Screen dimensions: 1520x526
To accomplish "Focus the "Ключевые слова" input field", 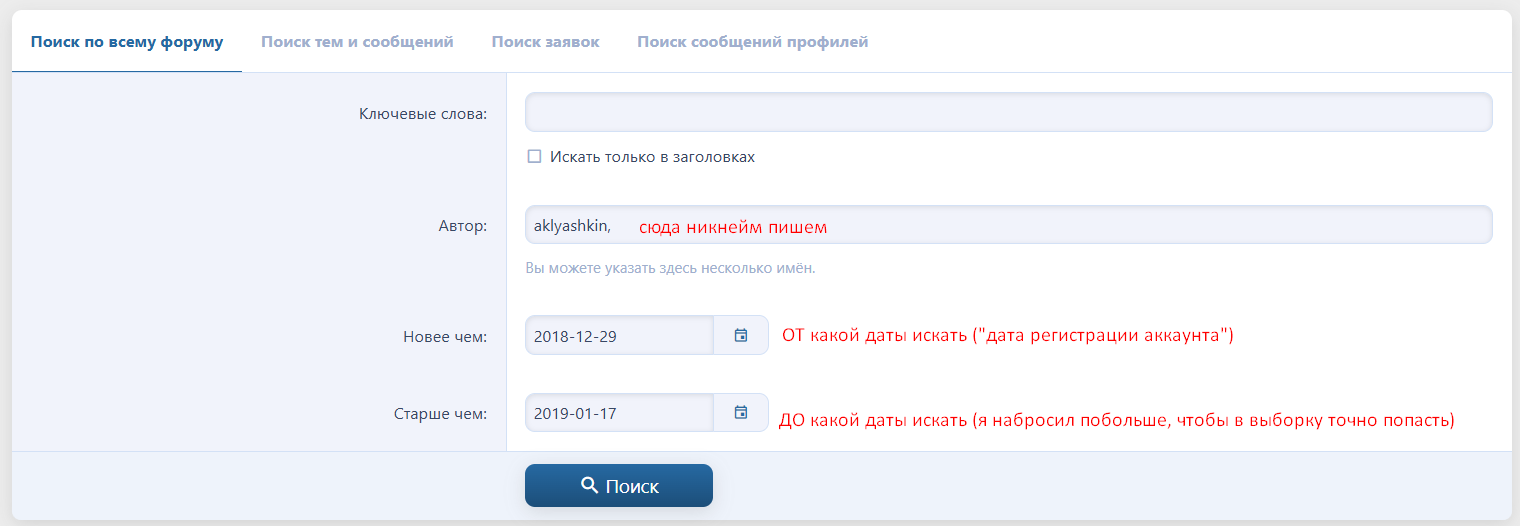I will point(1008,112).
